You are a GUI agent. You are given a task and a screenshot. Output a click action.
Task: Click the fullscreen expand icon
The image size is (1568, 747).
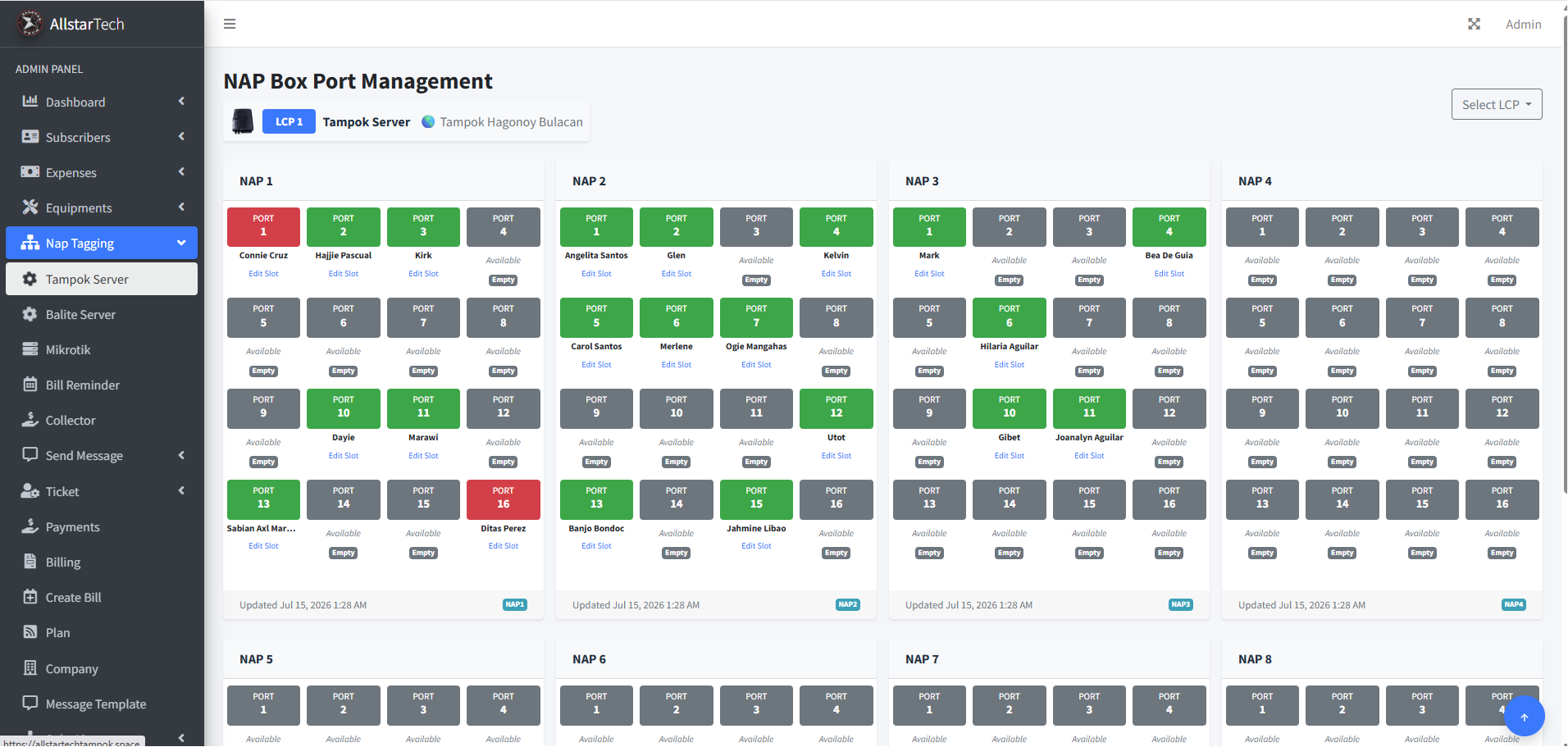coord(1474,24)
